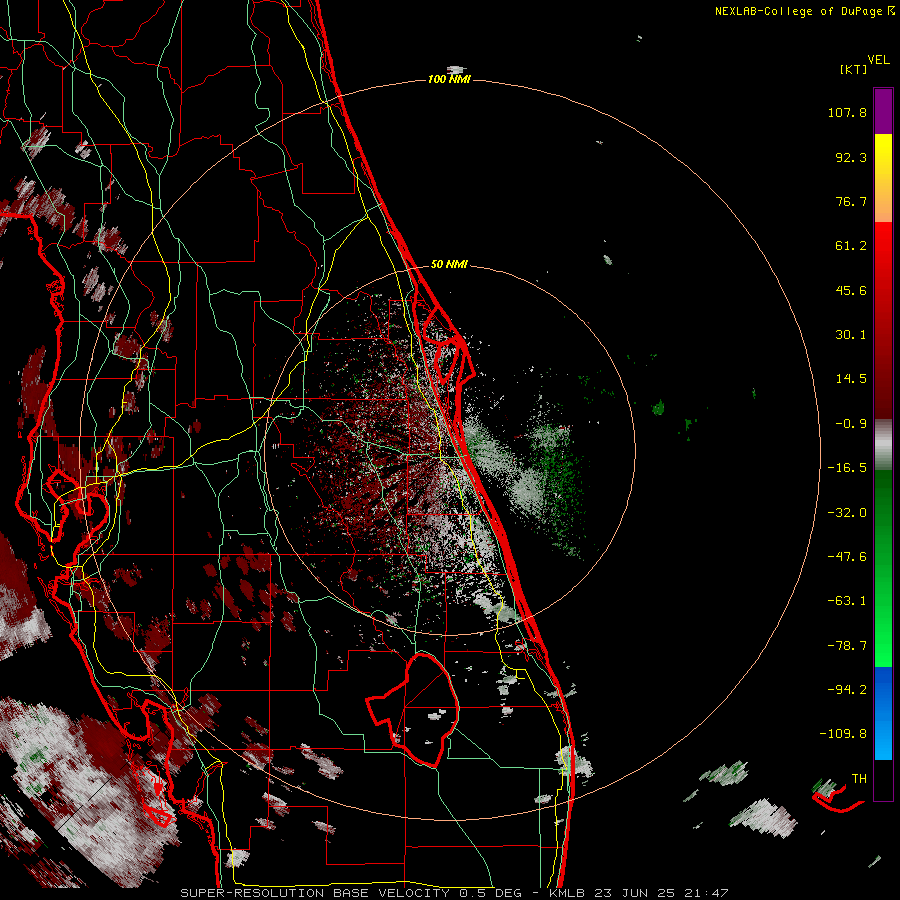Viewport: 900px width, 900px height.
Task: Click the 14.5 velocity scale value
Action: point(851,379)
